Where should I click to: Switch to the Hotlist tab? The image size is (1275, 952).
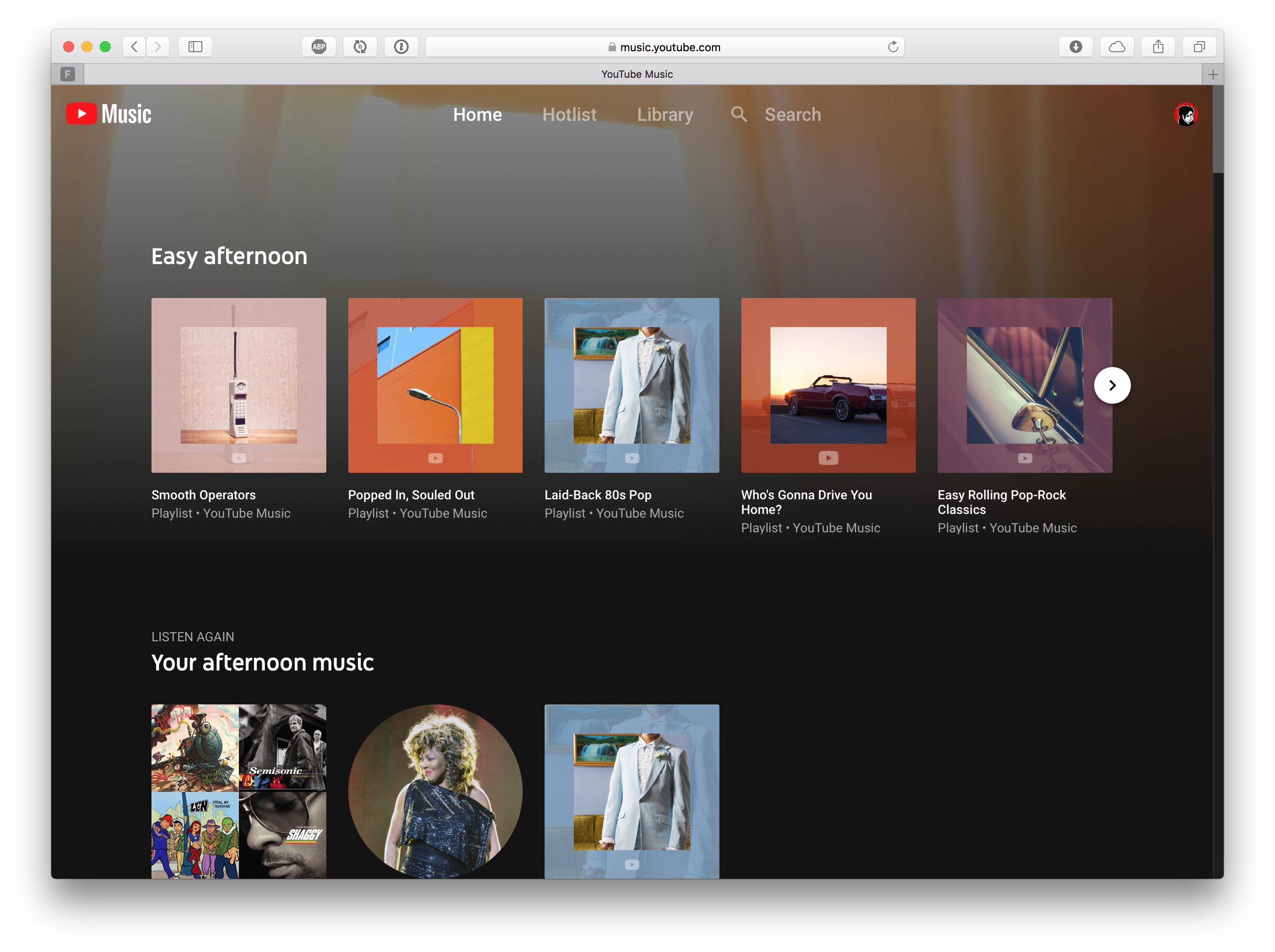(569, 114)
